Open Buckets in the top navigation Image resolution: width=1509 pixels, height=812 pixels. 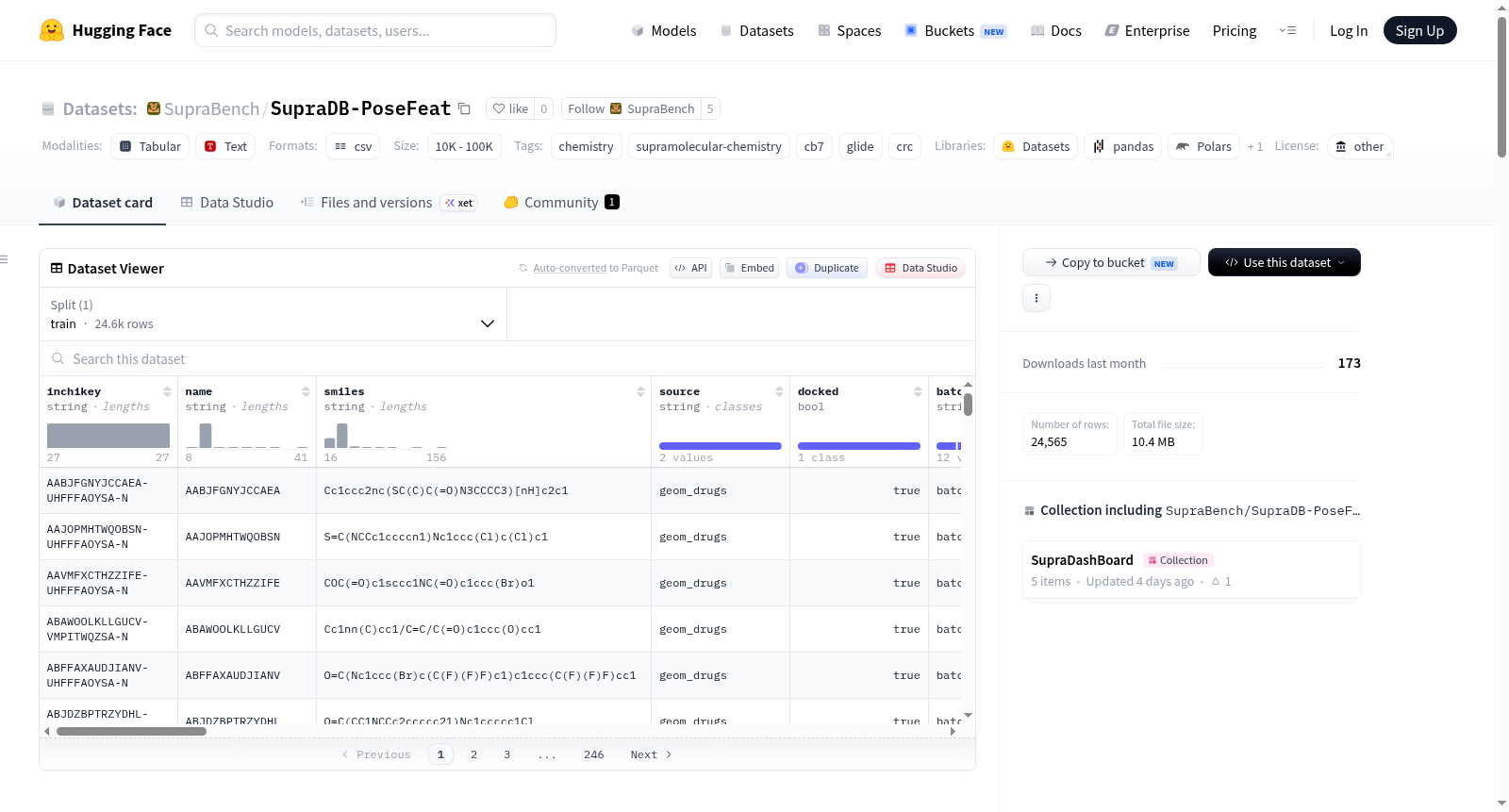pos(955,31)
